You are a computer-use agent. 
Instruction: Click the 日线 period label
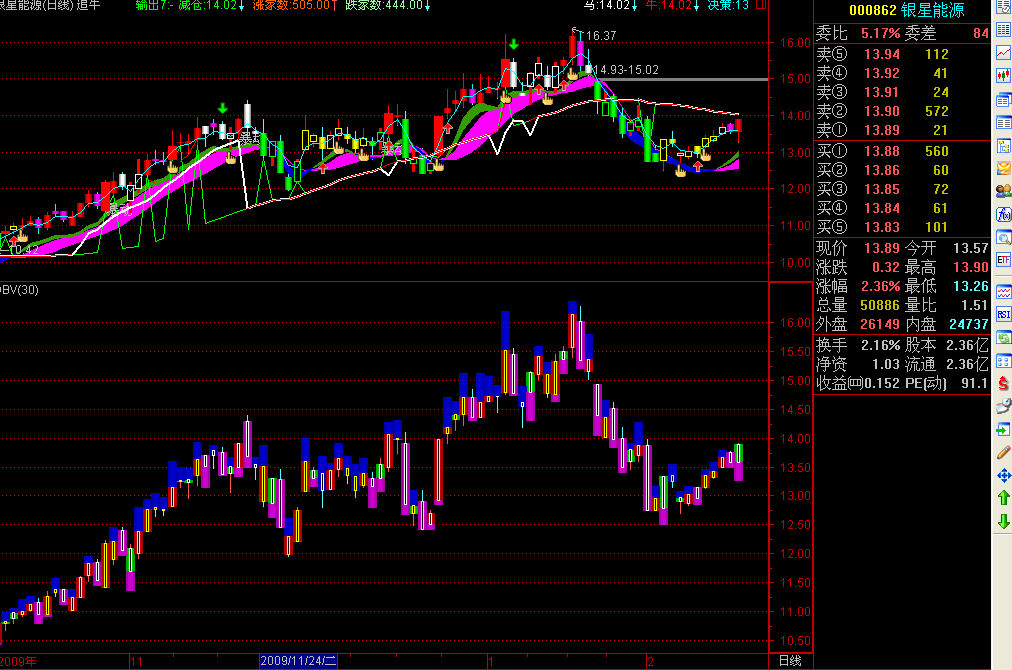click(x=790, y=661)
